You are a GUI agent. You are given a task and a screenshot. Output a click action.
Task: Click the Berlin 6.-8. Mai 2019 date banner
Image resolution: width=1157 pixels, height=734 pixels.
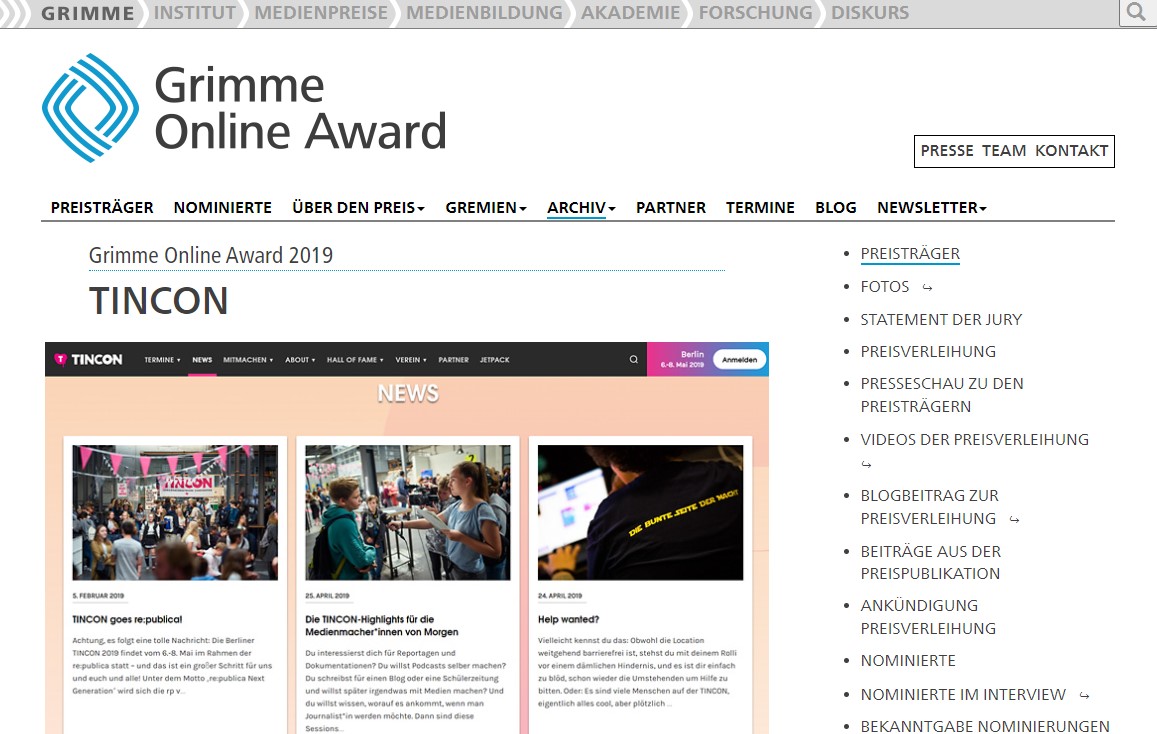point(682,359)
